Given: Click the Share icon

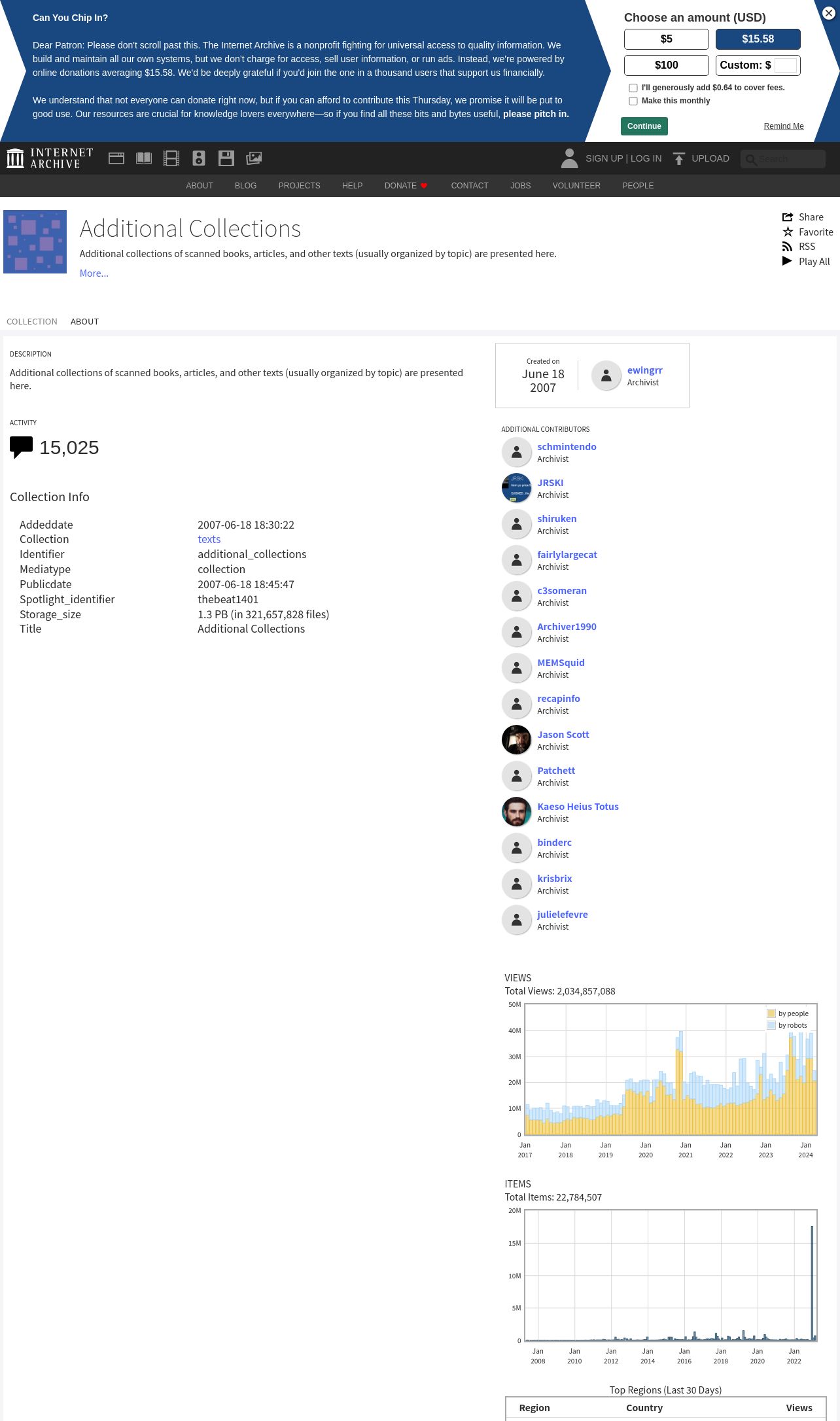Looking at the screenshot, I should 788,217.
